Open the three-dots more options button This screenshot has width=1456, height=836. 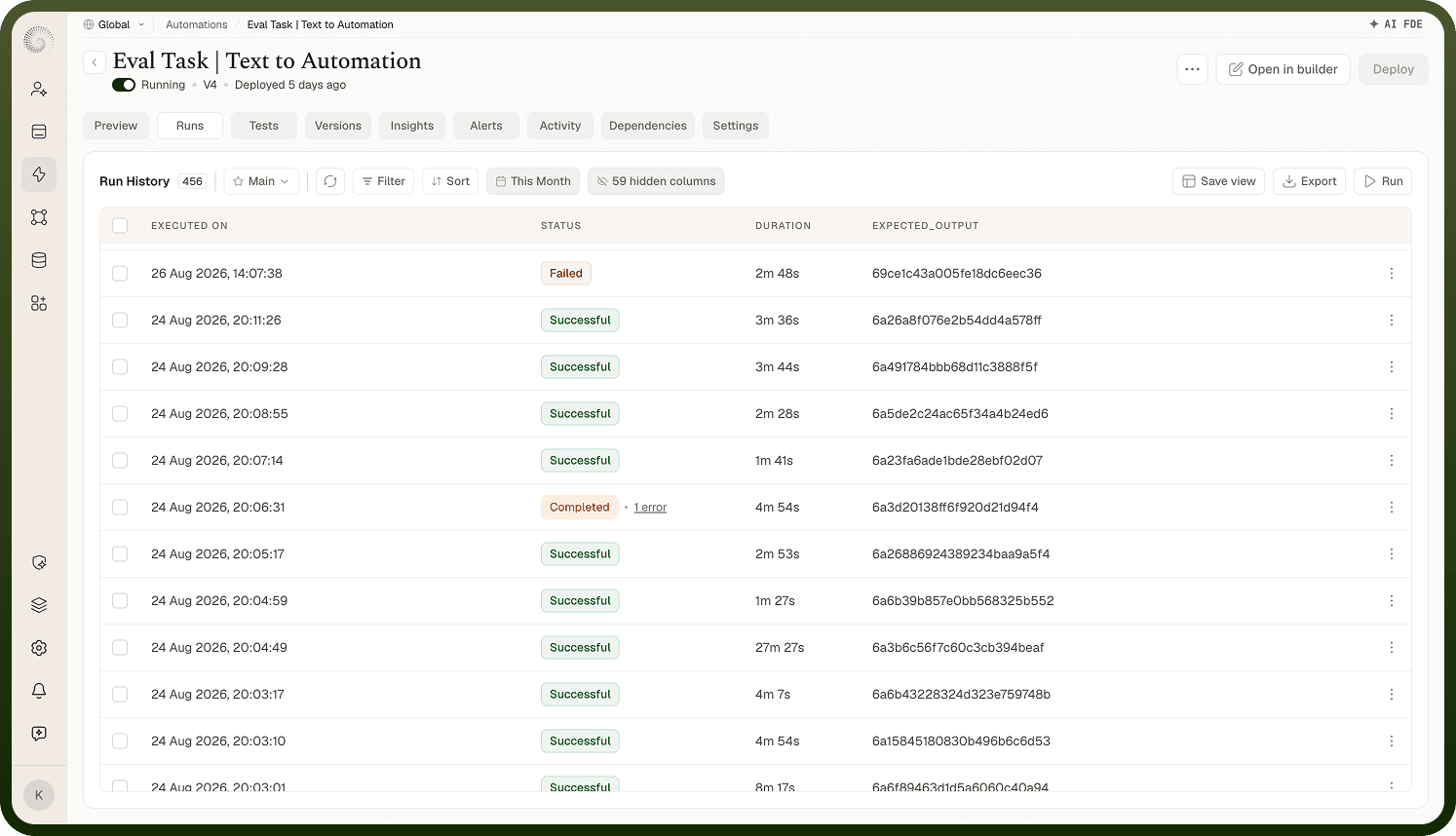1192,69
